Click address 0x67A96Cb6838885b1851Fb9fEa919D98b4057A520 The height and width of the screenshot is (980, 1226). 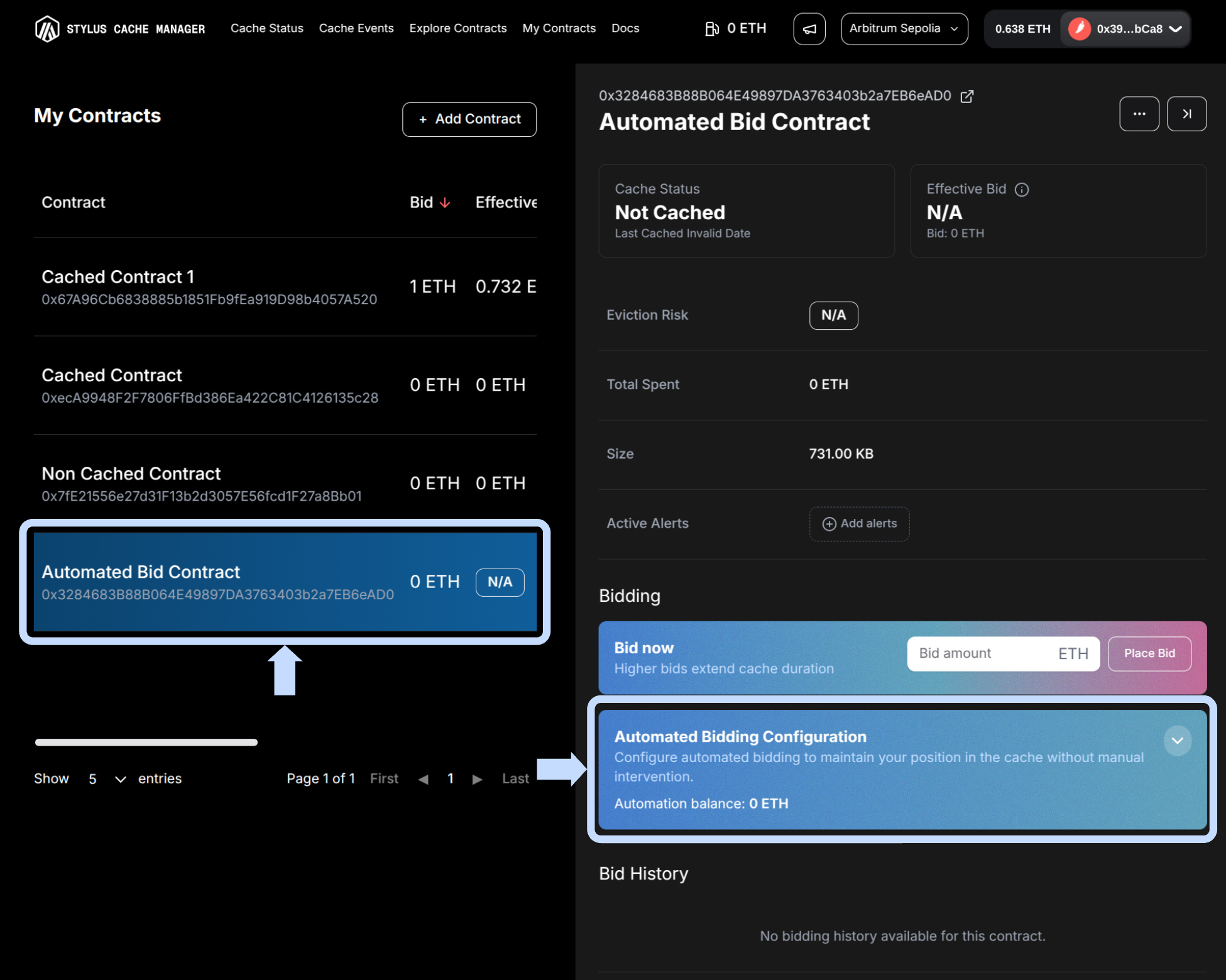point(209,300)
